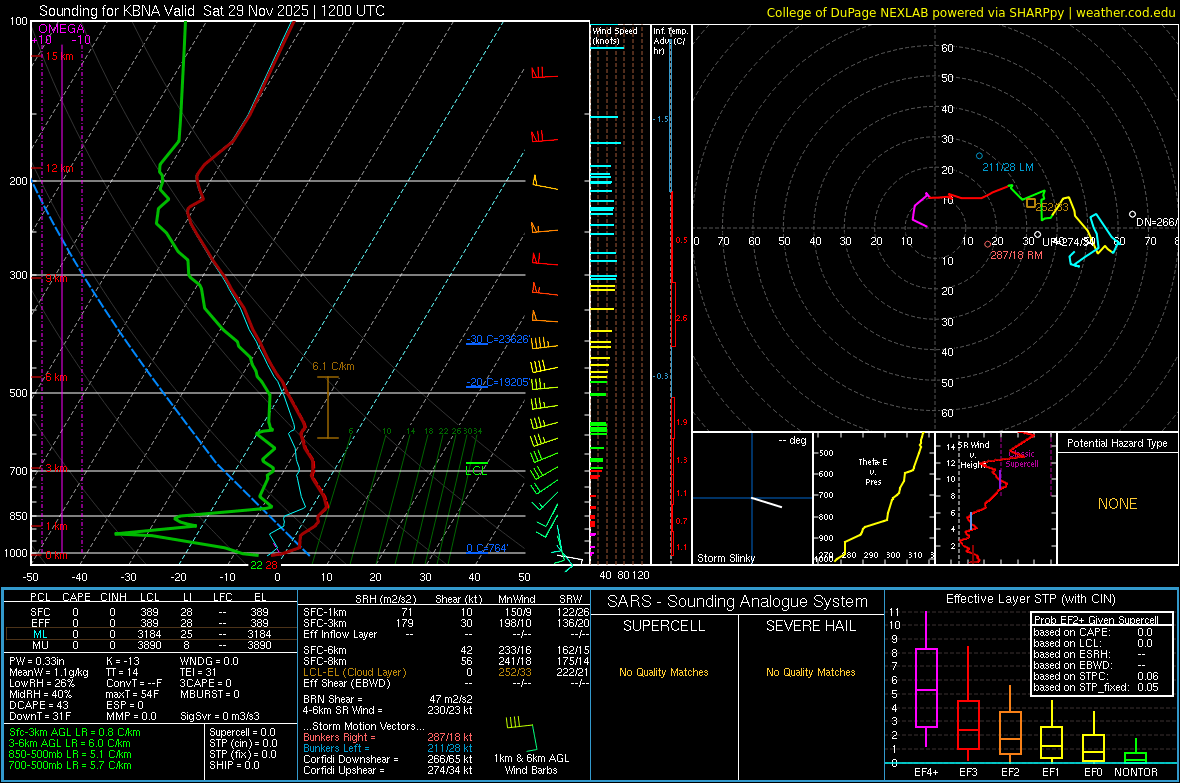Click the '-20 C=19205' height label
Image resolution: width=1180 pixels, height=783 pixels.
497,382
